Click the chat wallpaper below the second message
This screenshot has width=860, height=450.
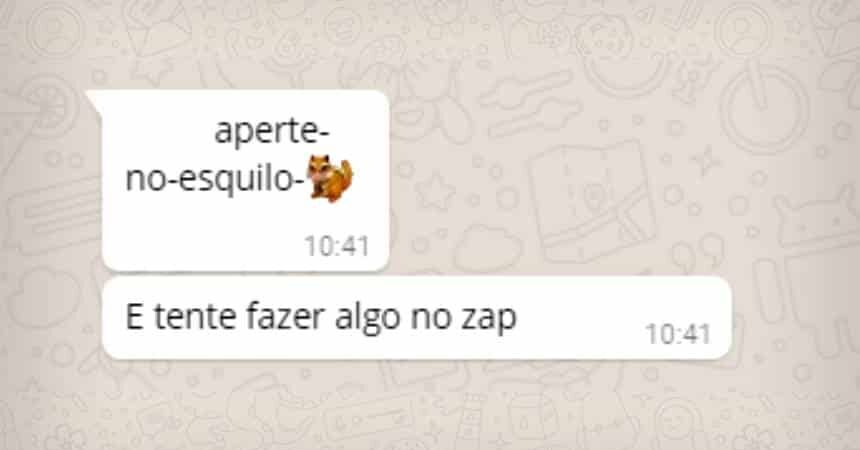pos(428,406)
